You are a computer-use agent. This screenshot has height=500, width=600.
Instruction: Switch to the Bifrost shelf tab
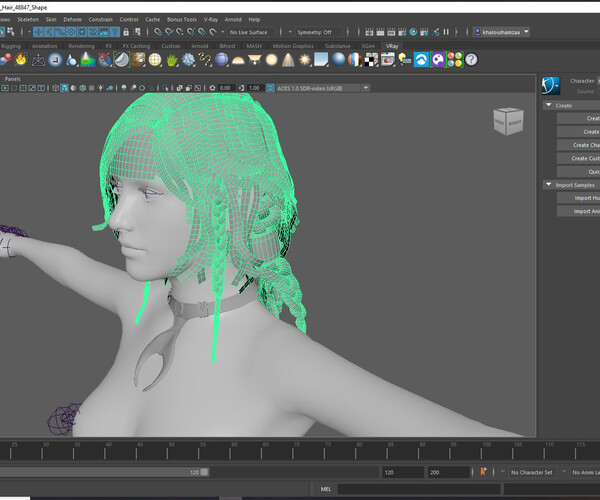227,46
